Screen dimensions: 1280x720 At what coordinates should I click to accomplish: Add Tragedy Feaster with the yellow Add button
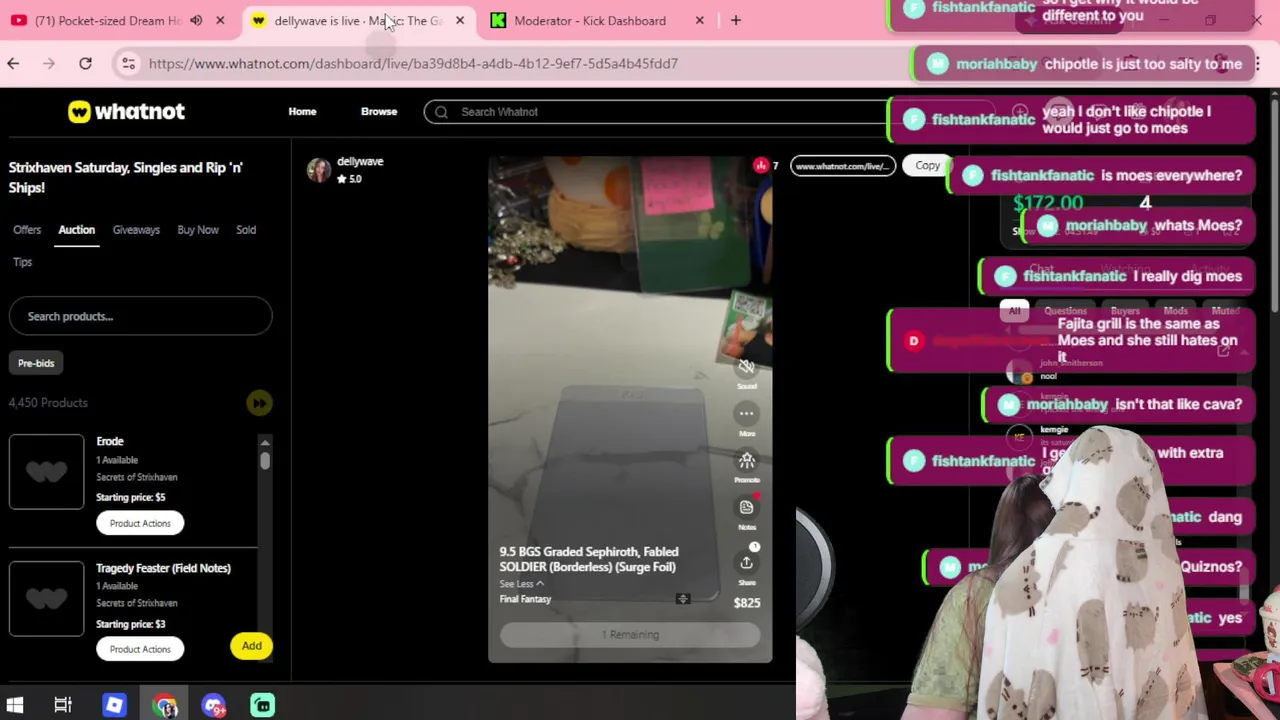coord(251,646)
